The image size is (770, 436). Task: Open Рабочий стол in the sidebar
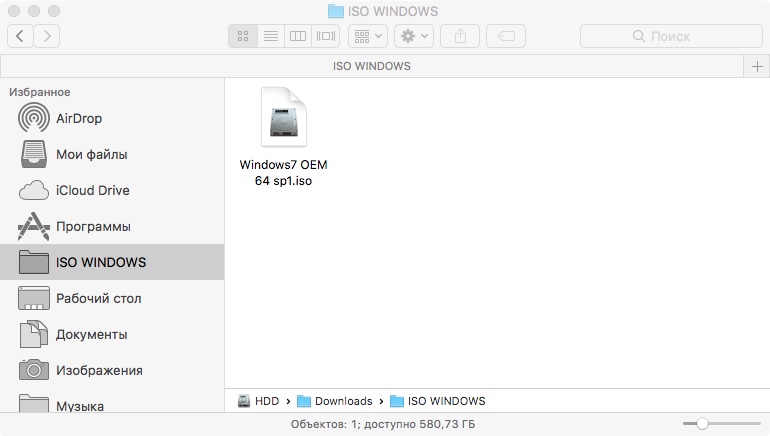point(112,299)
